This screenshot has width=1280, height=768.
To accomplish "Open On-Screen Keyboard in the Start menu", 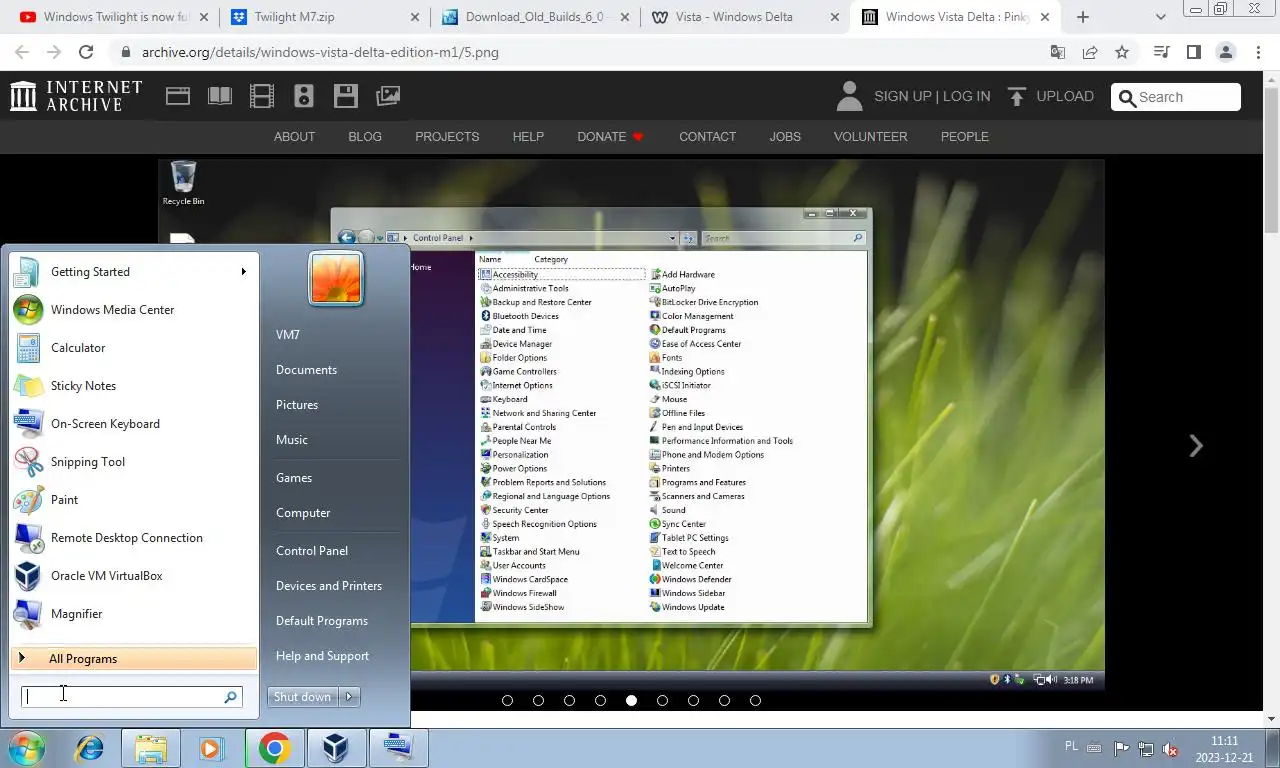I will (x=134, y=424).
